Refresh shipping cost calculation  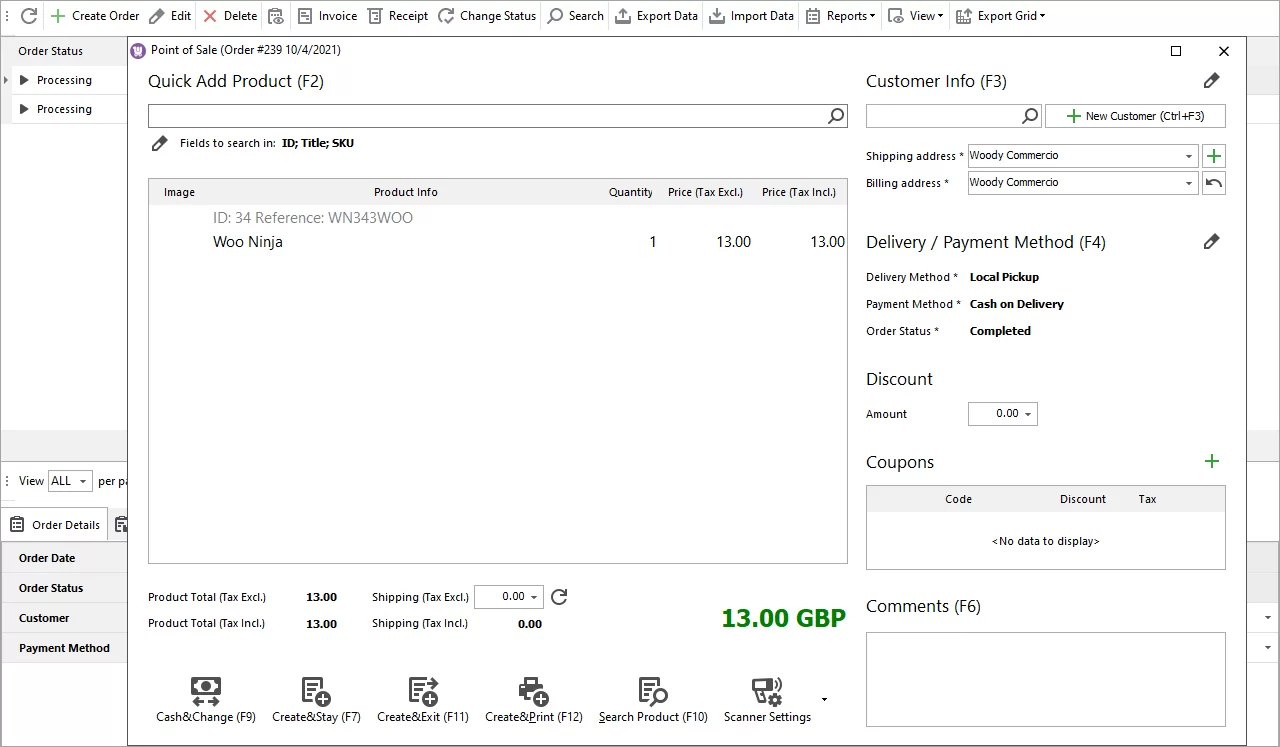pos(559,597)
